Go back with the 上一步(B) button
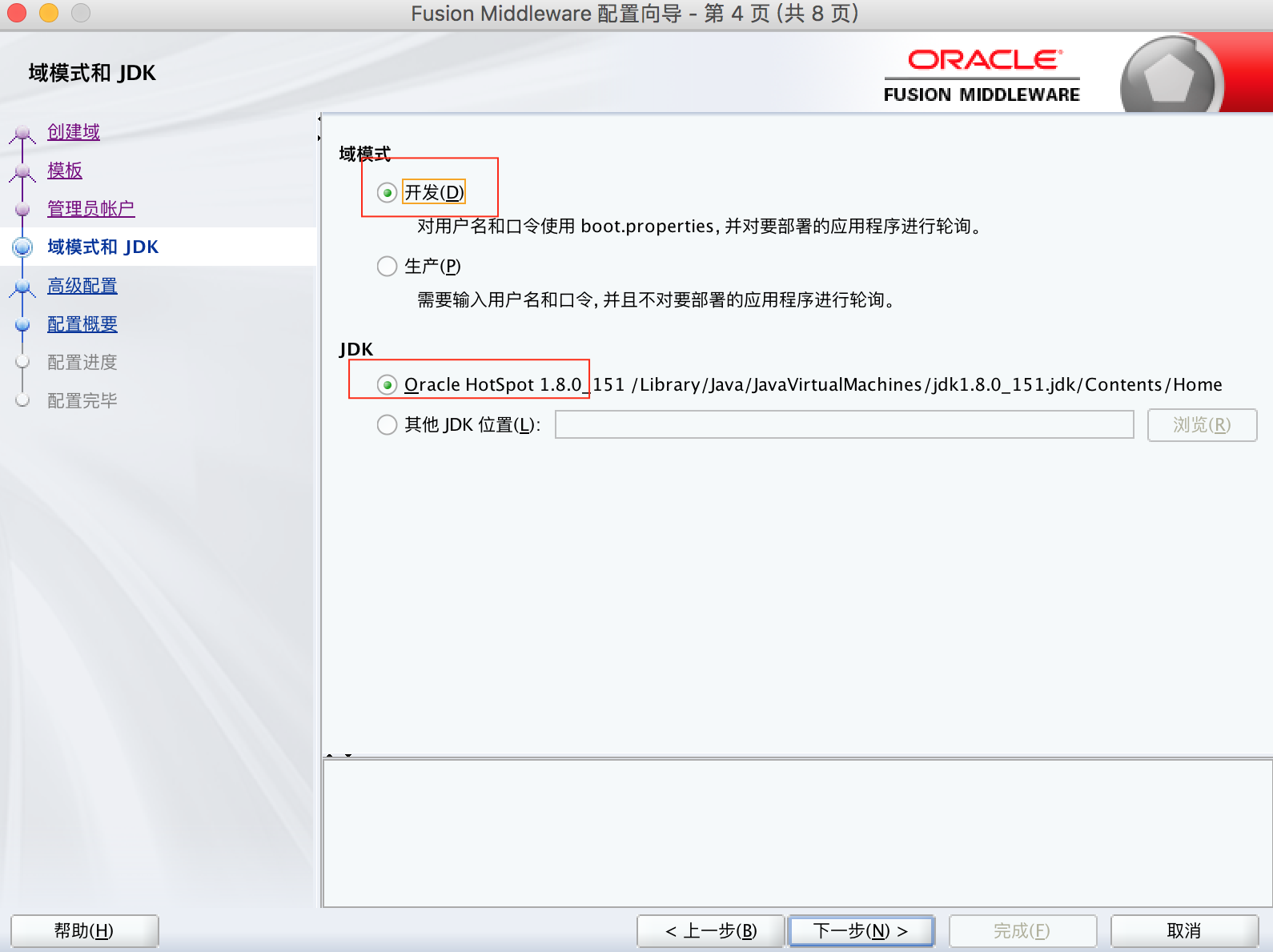Image resolution: width=1273 pixels, height=952 pixels. [x=710, y=931]
